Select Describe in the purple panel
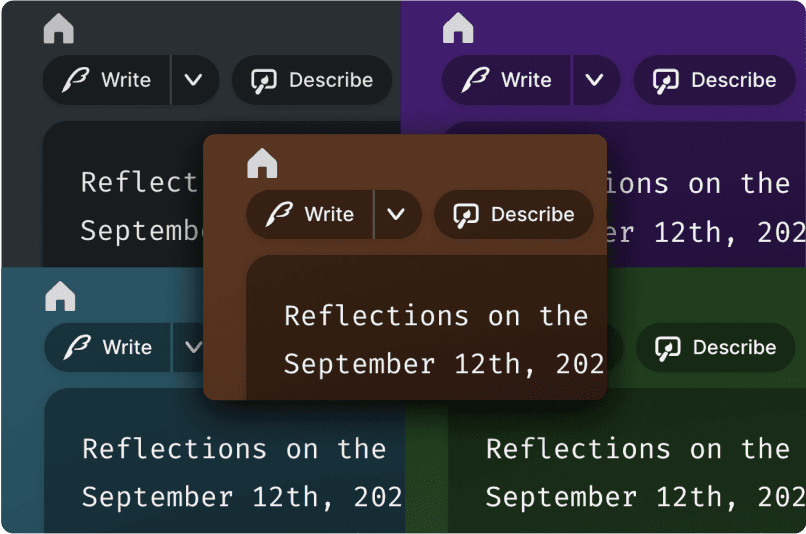 click(714, 80)
